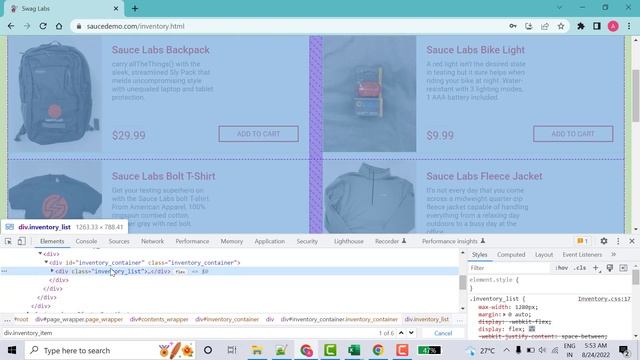The width and height of the screenshot is (640, 360).
Task: Toggle the :hov element state panel
Action: (x=562, y=268)
